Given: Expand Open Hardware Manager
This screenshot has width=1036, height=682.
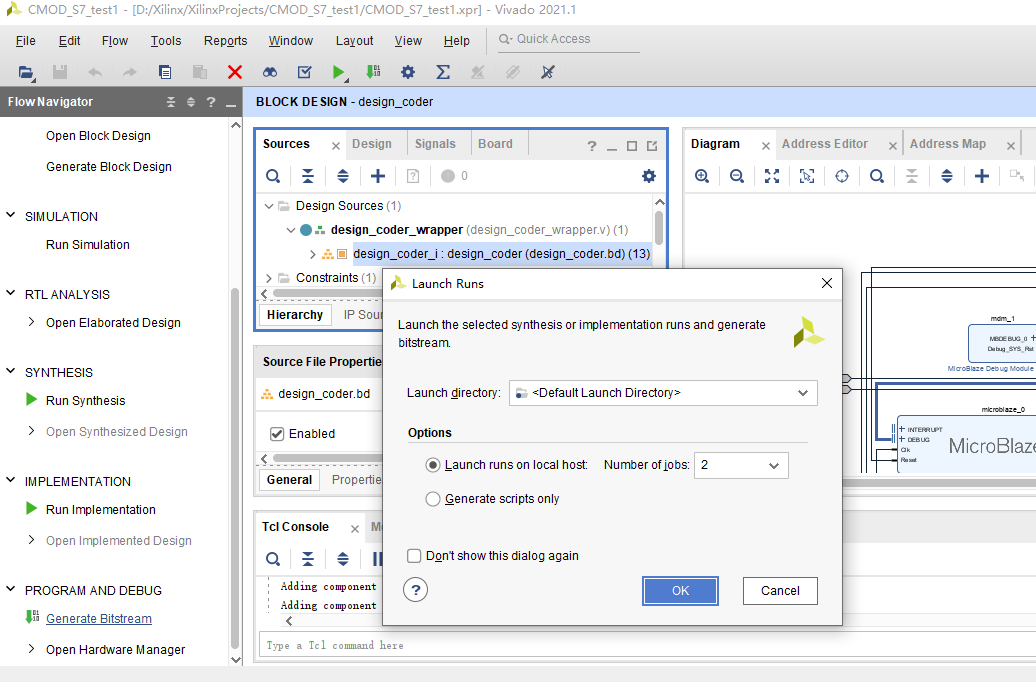Looking at the screenshot, I should (x=31, y=649).
